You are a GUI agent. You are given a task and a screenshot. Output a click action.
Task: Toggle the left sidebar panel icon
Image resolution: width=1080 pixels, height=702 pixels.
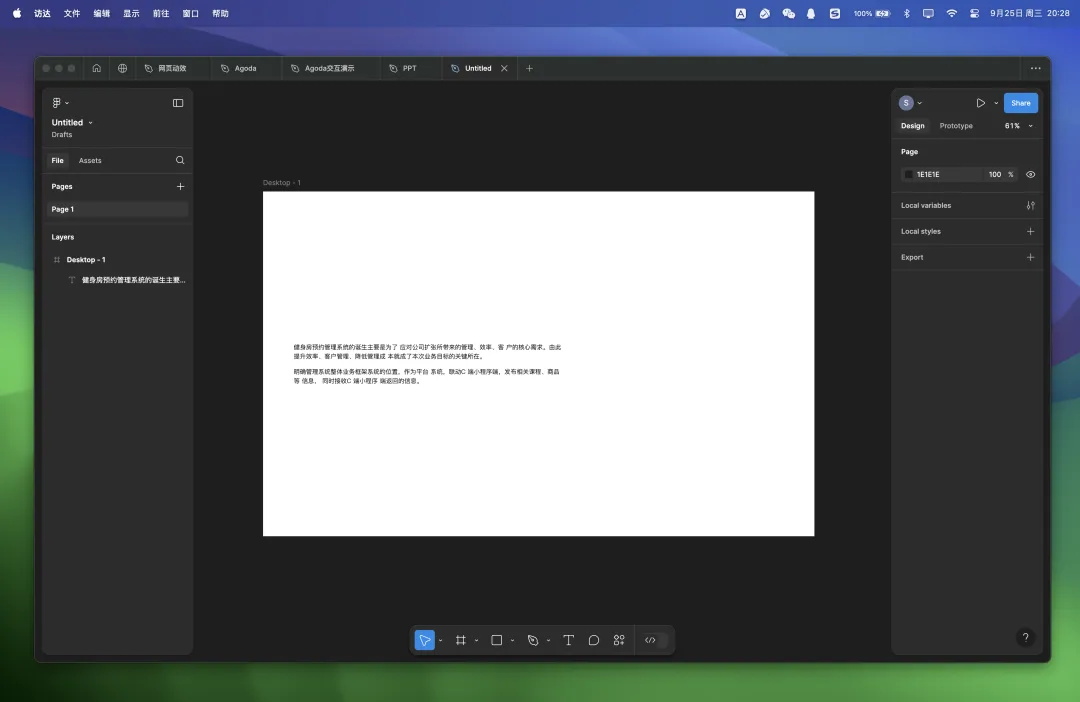(x=178, y=103)
